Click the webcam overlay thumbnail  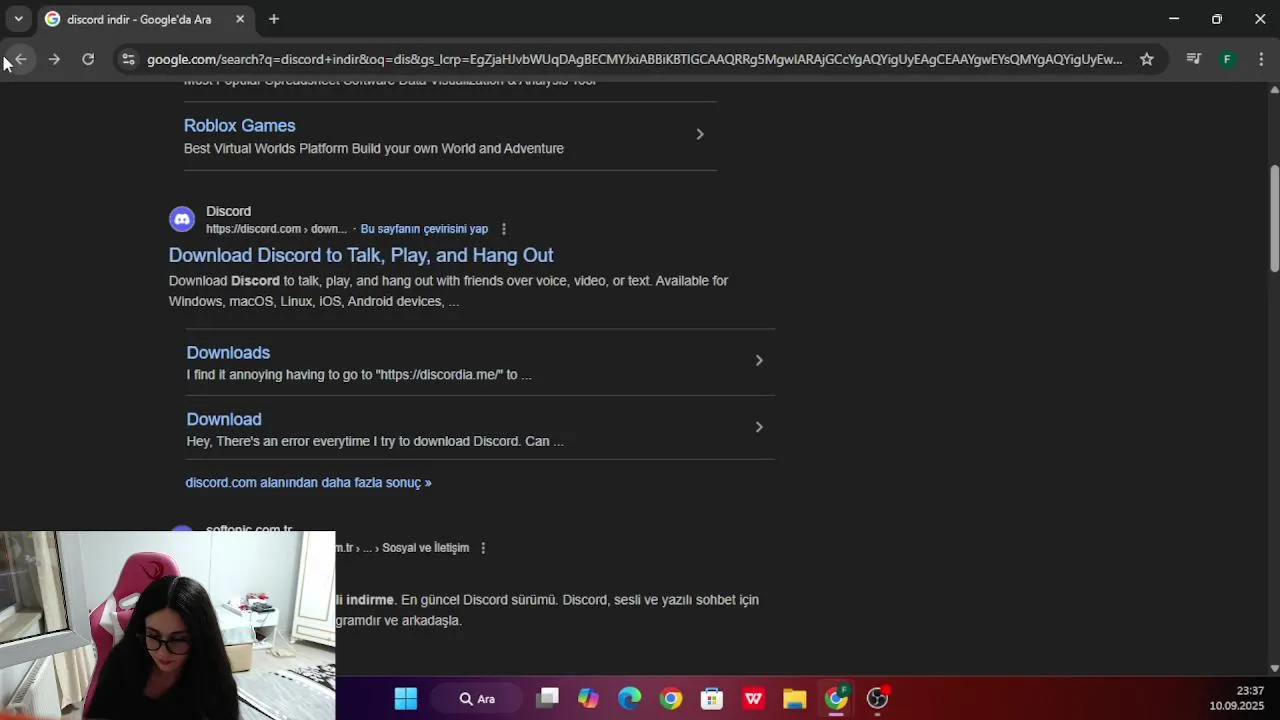(167, 625)
